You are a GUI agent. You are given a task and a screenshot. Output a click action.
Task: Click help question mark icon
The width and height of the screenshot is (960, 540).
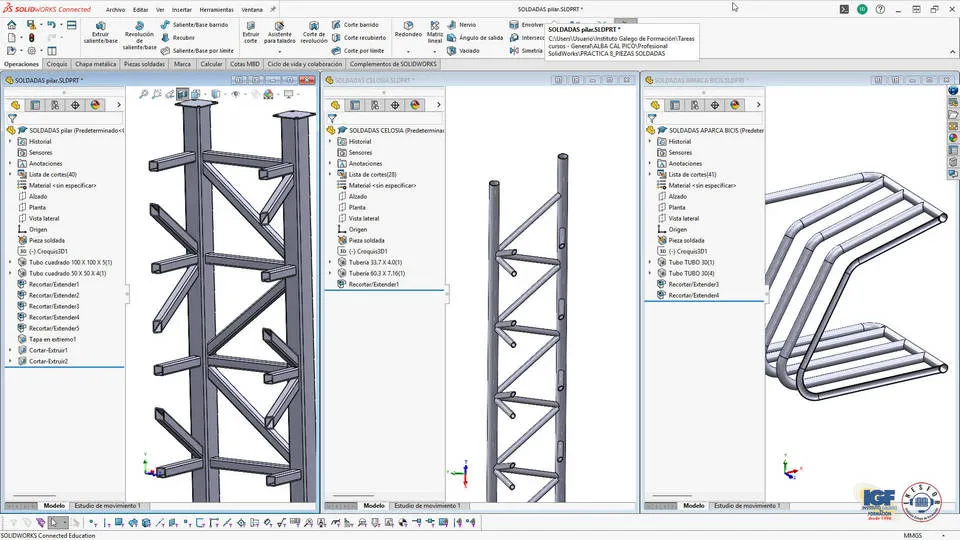click(x=880, y=9)
